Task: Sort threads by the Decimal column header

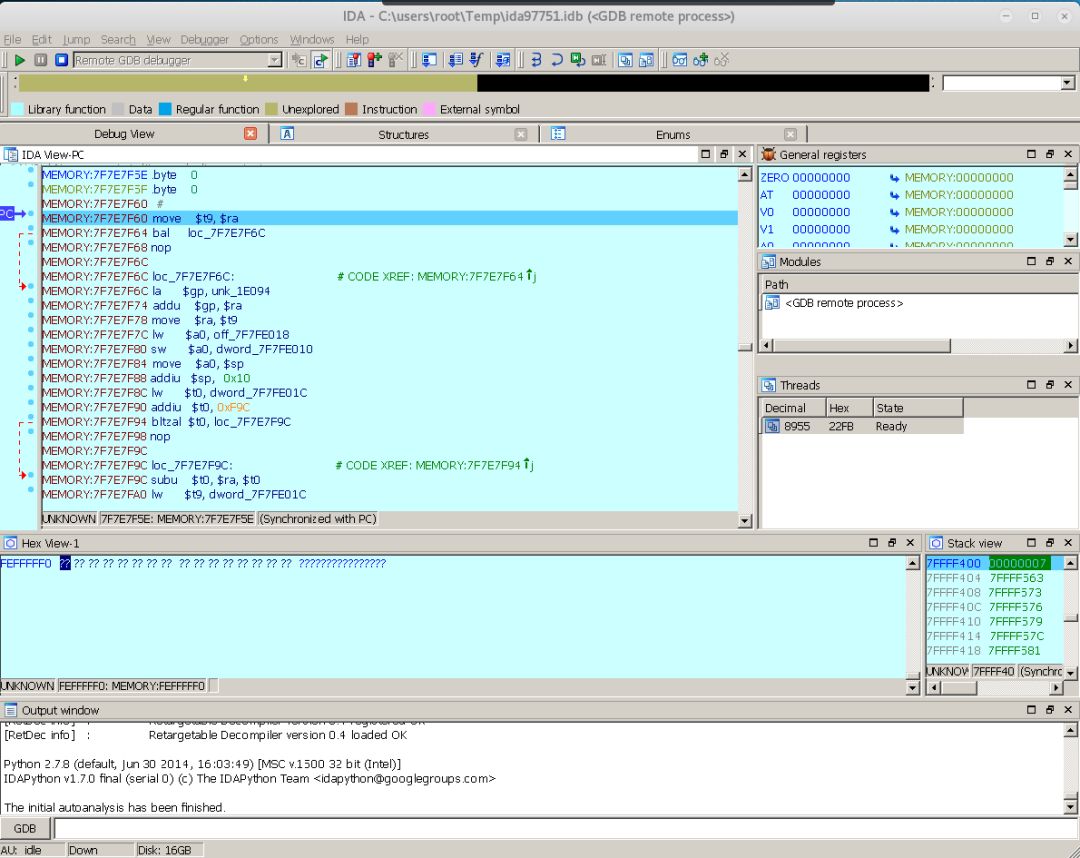Action: (793, 408)
